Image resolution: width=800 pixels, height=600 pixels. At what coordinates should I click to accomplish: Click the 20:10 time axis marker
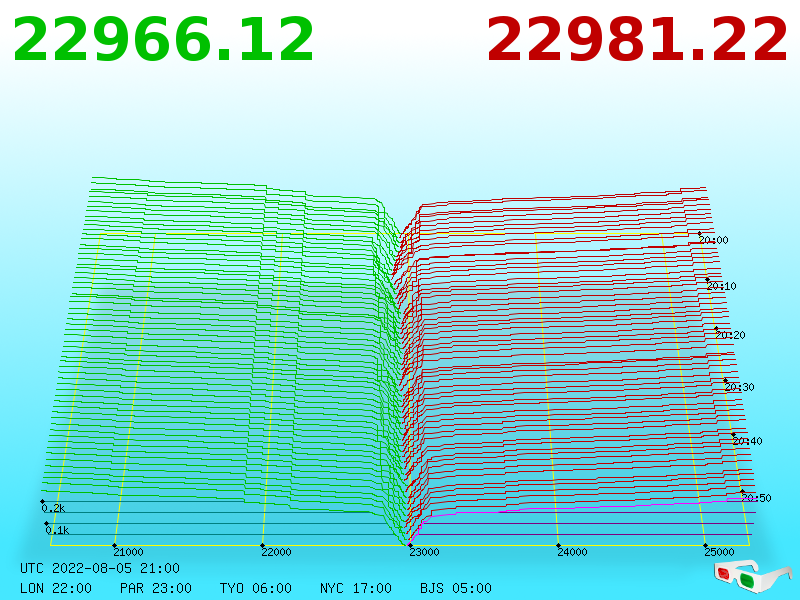721,286
